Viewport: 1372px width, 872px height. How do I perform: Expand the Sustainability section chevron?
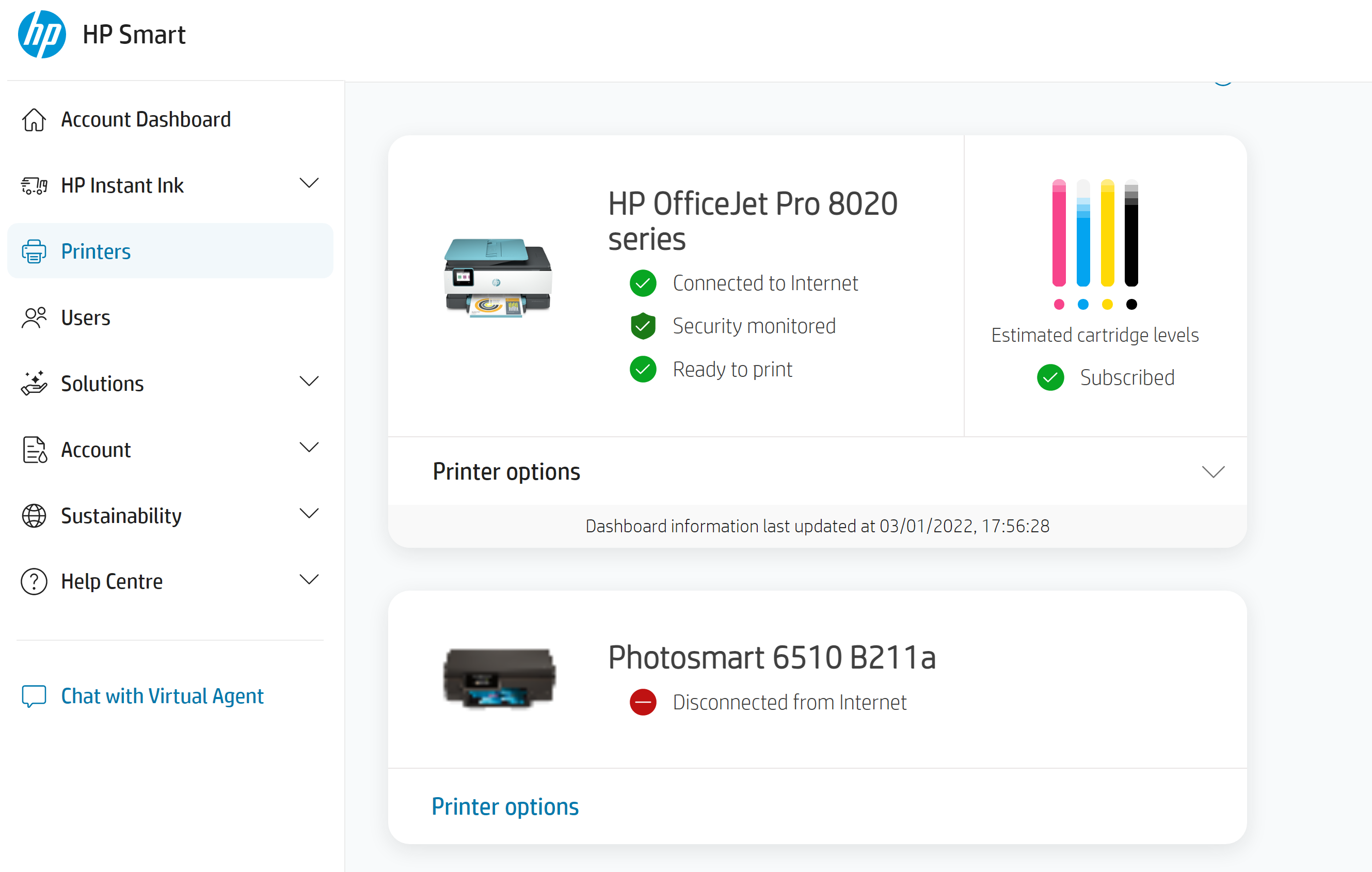click(309, 514)
